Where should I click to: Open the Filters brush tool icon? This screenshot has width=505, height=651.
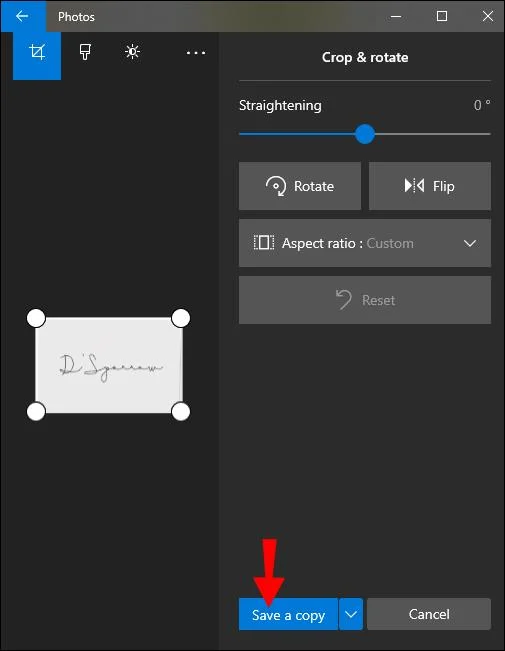click(x=85, y=52)
